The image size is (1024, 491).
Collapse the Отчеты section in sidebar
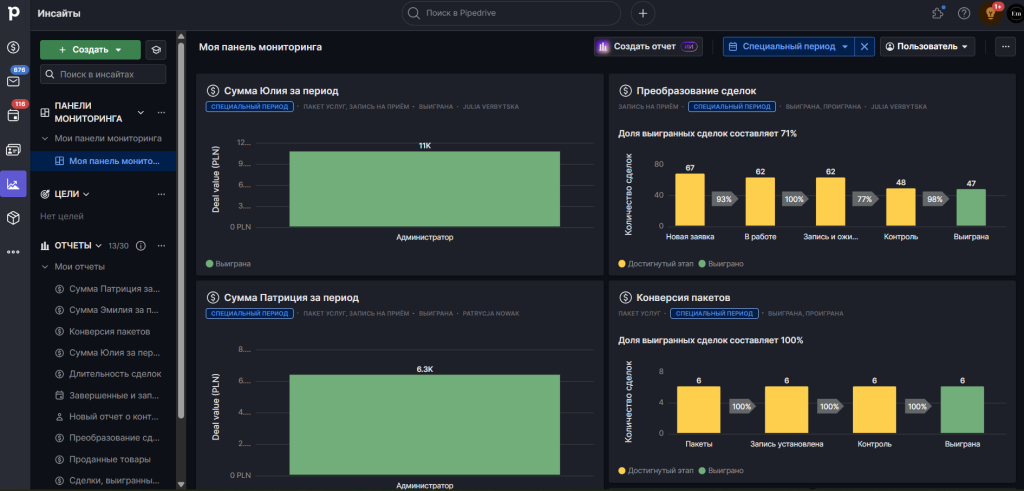[98, 245]
